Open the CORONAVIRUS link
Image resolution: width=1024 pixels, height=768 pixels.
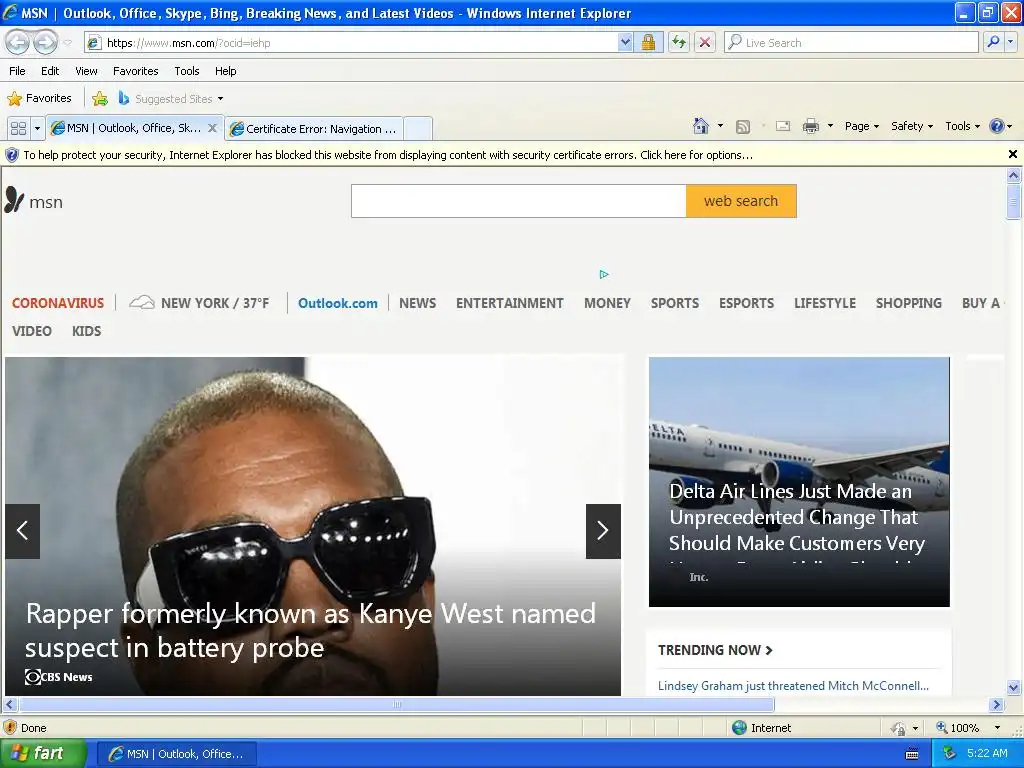click(x=58, y=303)
